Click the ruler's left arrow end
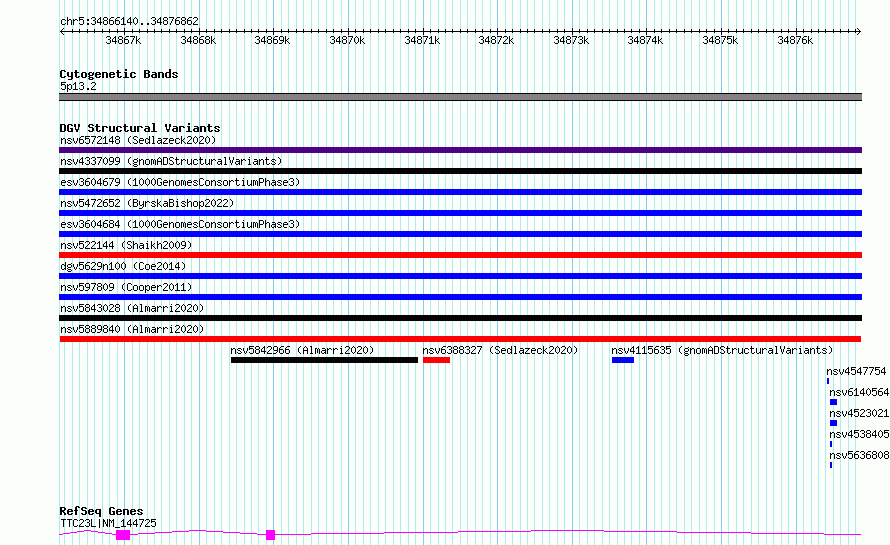 coord(62,31)
